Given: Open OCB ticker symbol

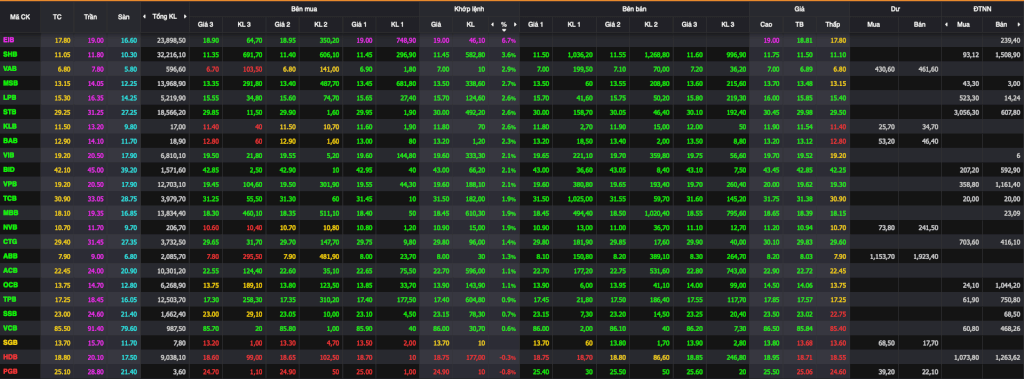Looking at the screenshot, I should tap(9, 284).
